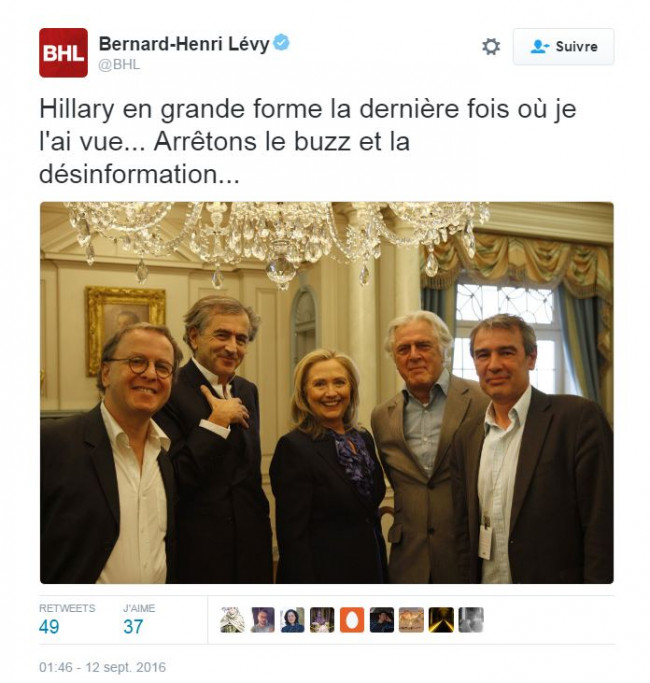Image resolution: width=650 pixels, height=683 pixels.
Task: Open the dark-haired woman in blue avatar
Action: [292, 619]
